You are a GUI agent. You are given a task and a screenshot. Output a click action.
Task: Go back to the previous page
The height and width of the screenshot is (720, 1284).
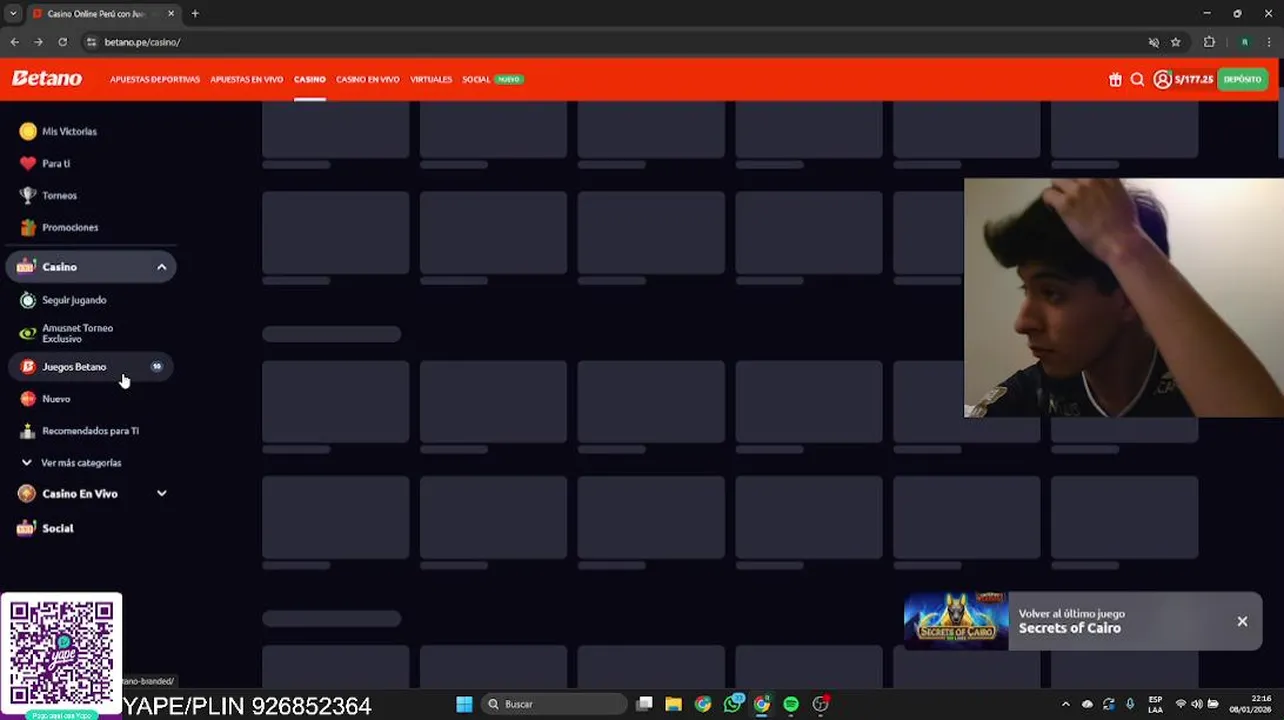(x=14, y=42)
